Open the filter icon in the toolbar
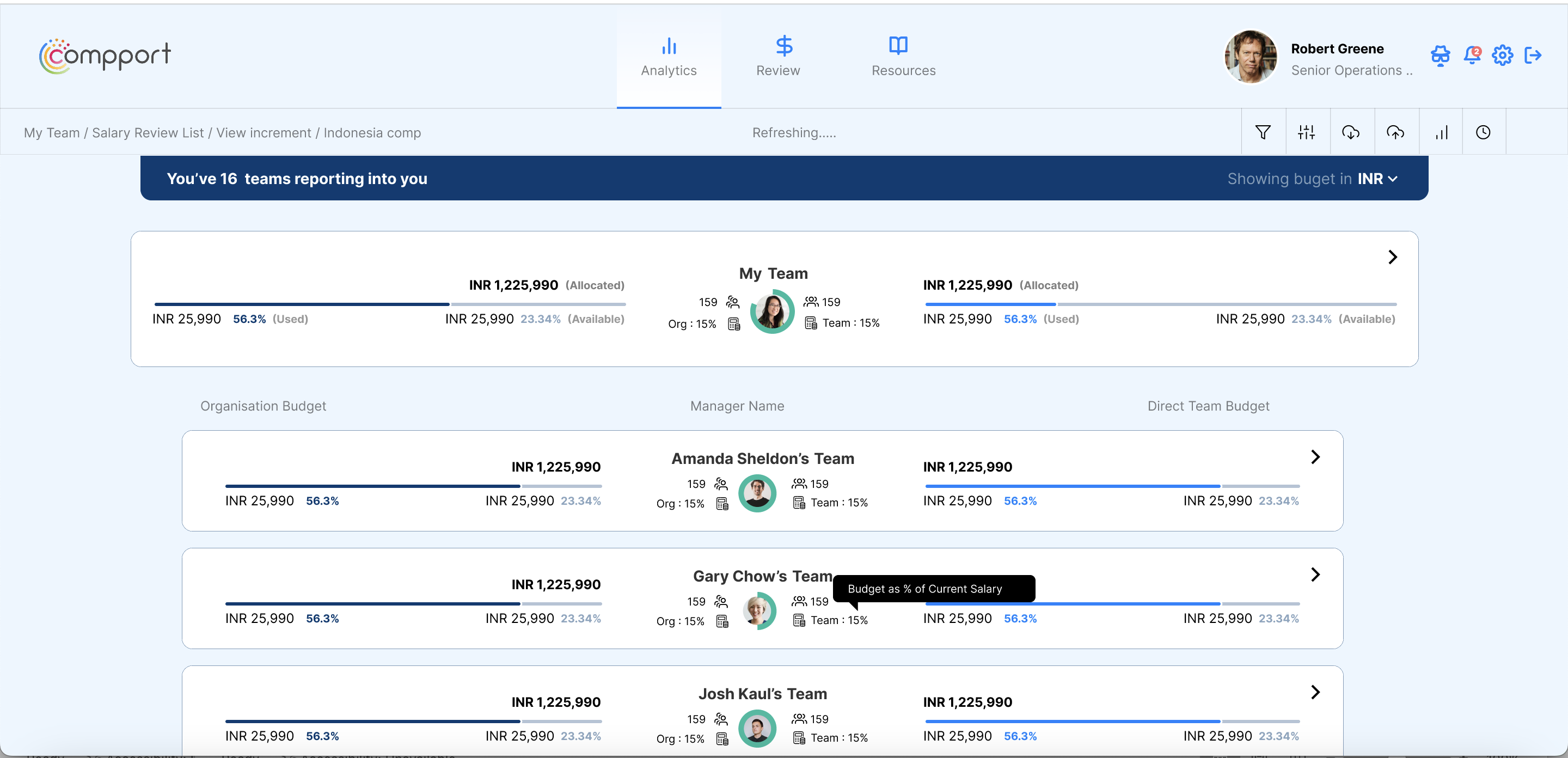 [x=1263, y=132]
